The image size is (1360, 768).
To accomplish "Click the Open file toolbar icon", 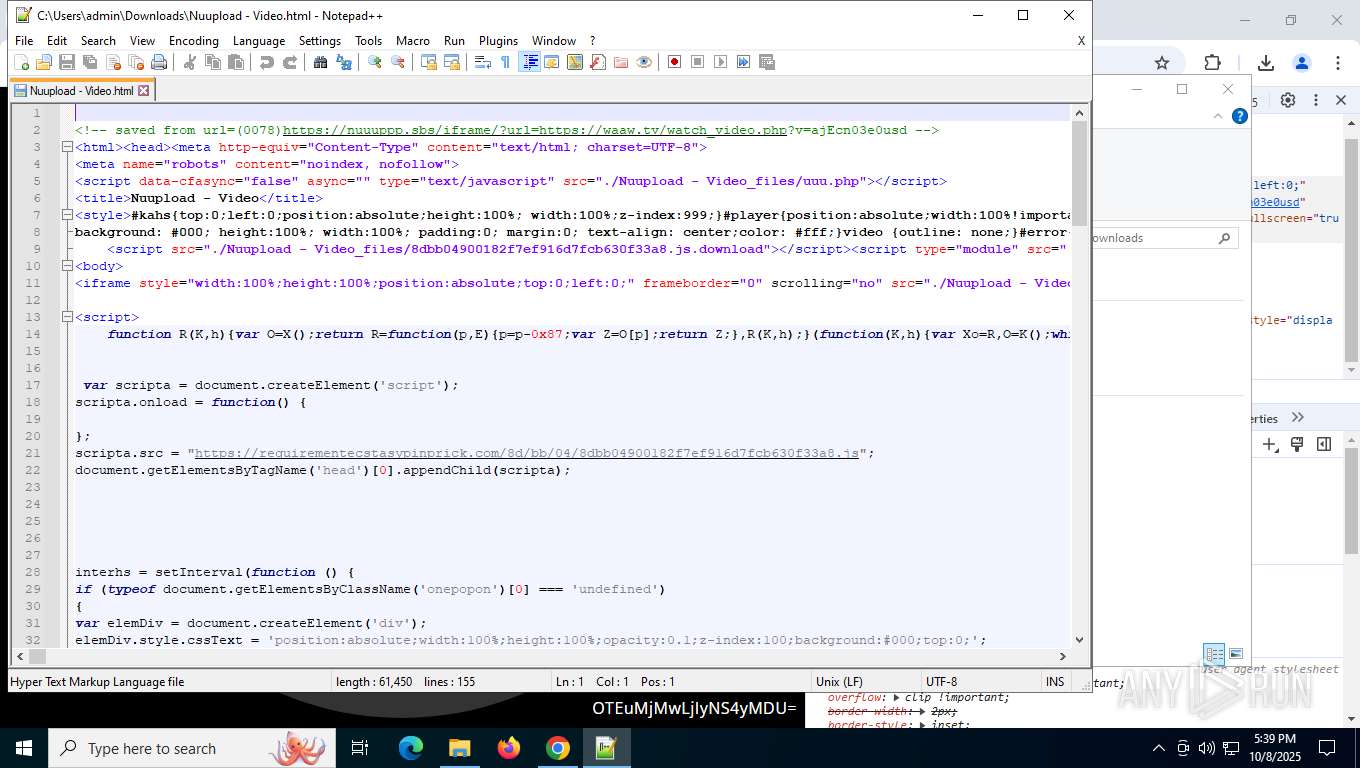I will (x=44, y=62).
